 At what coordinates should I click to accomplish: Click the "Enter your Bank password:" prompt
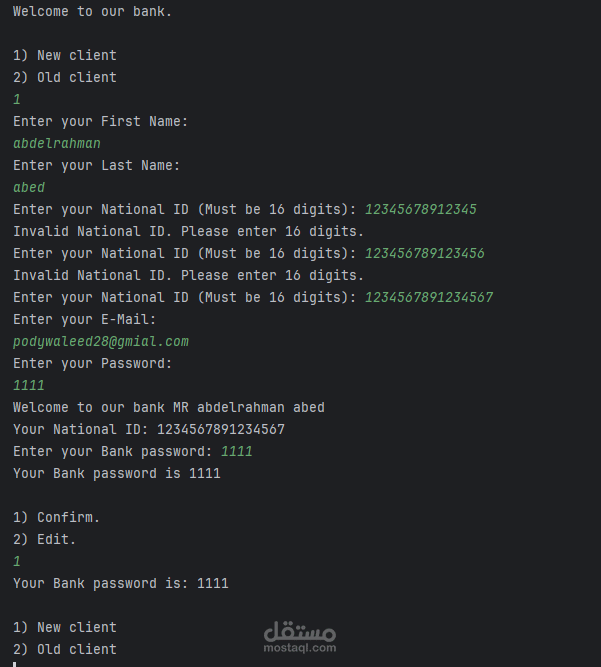(112, 451)
